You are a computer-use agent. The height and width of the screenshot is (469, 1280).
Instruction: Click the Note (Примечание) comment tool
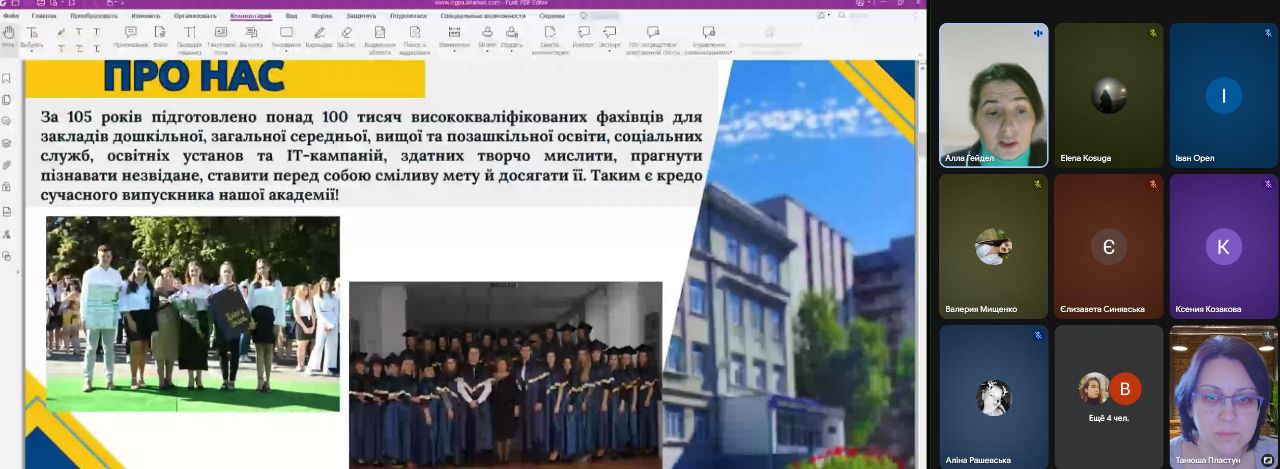pos(130,37)
